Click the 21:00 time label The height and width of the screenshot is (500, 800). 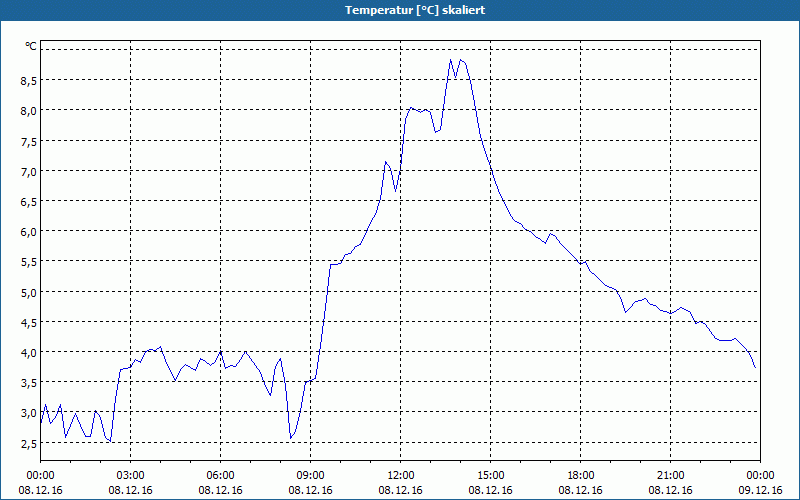tap(670, 476)
